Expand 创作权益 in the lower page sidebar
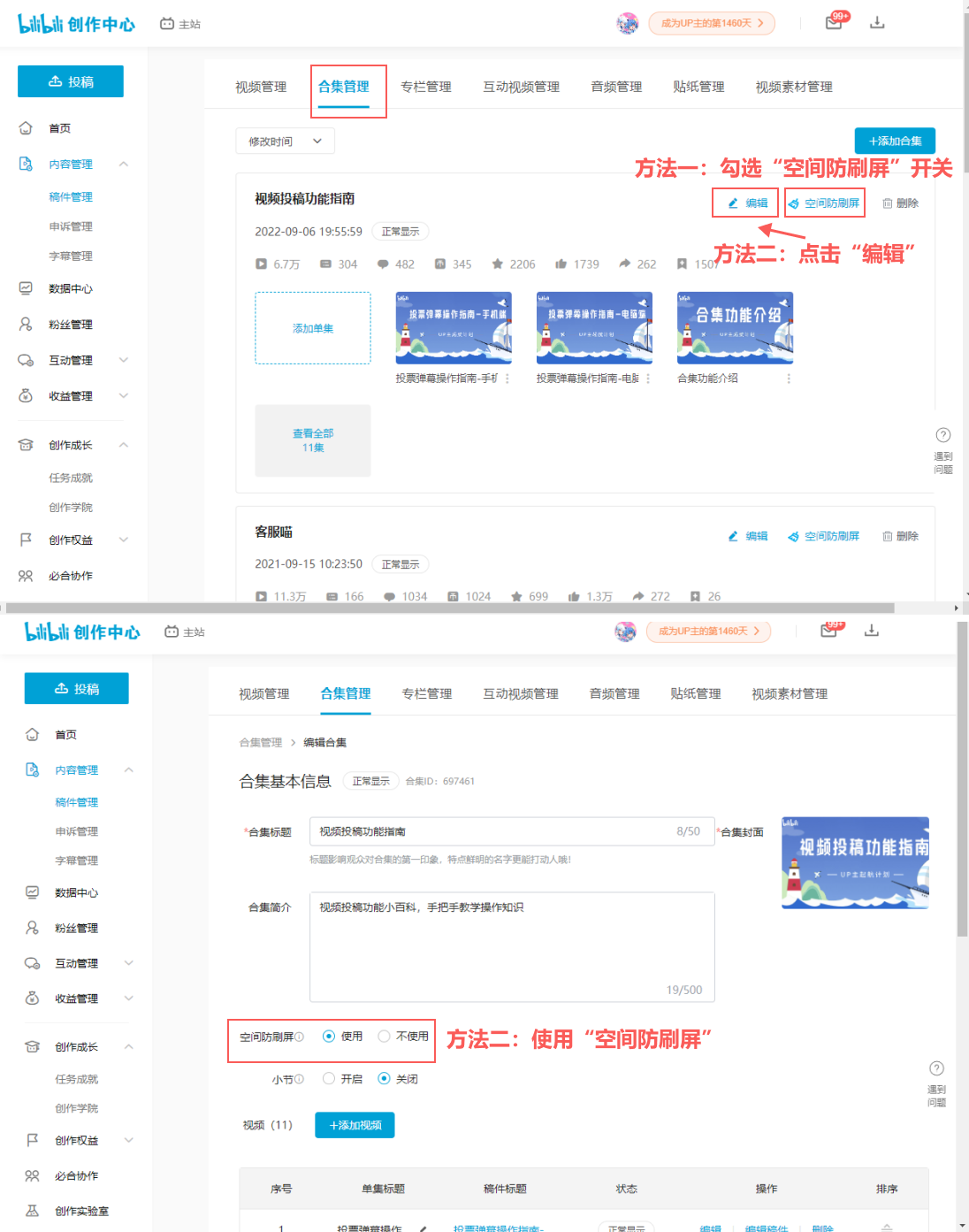Screen dimensions: 969x1232 (129, 1140)
